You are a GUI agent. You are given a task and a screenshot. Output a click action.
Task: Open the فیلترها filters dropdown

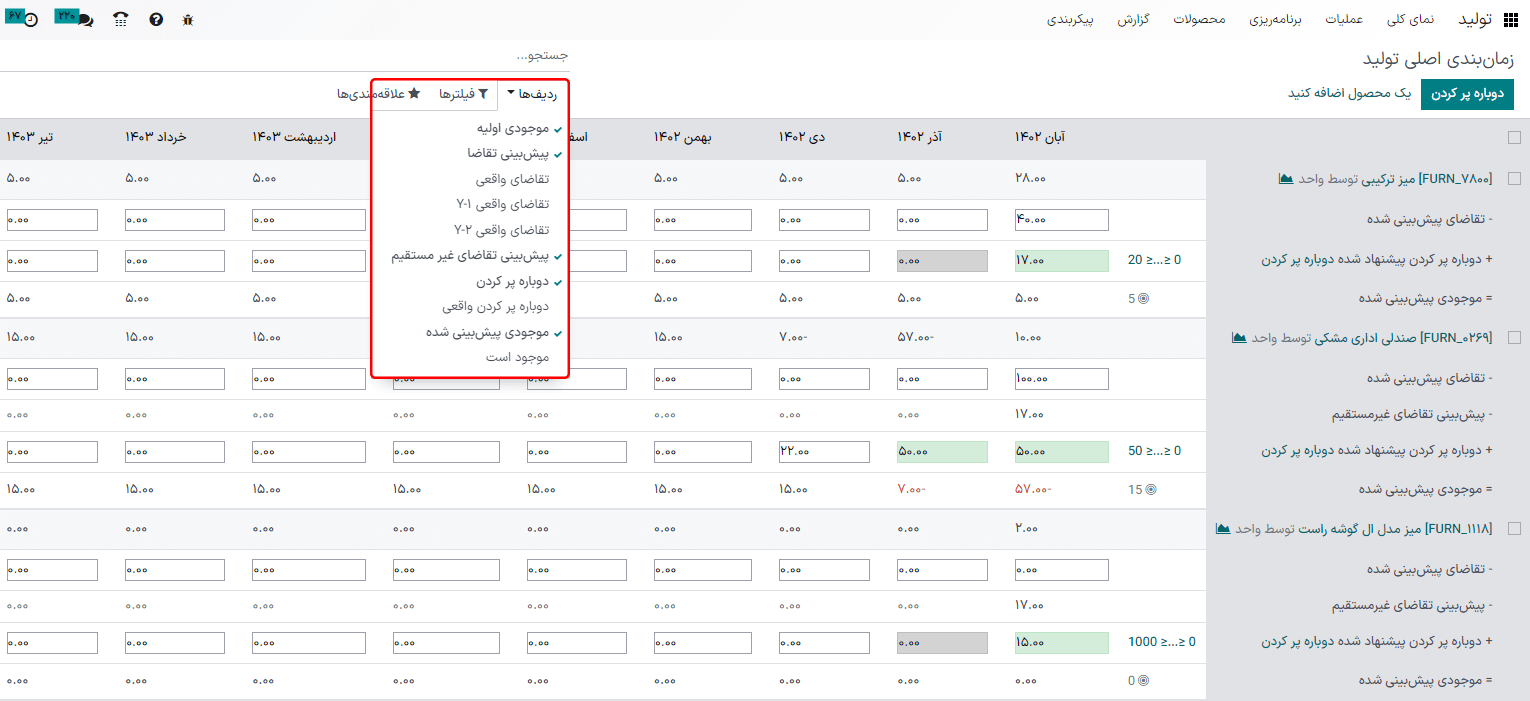pos(464,94)
